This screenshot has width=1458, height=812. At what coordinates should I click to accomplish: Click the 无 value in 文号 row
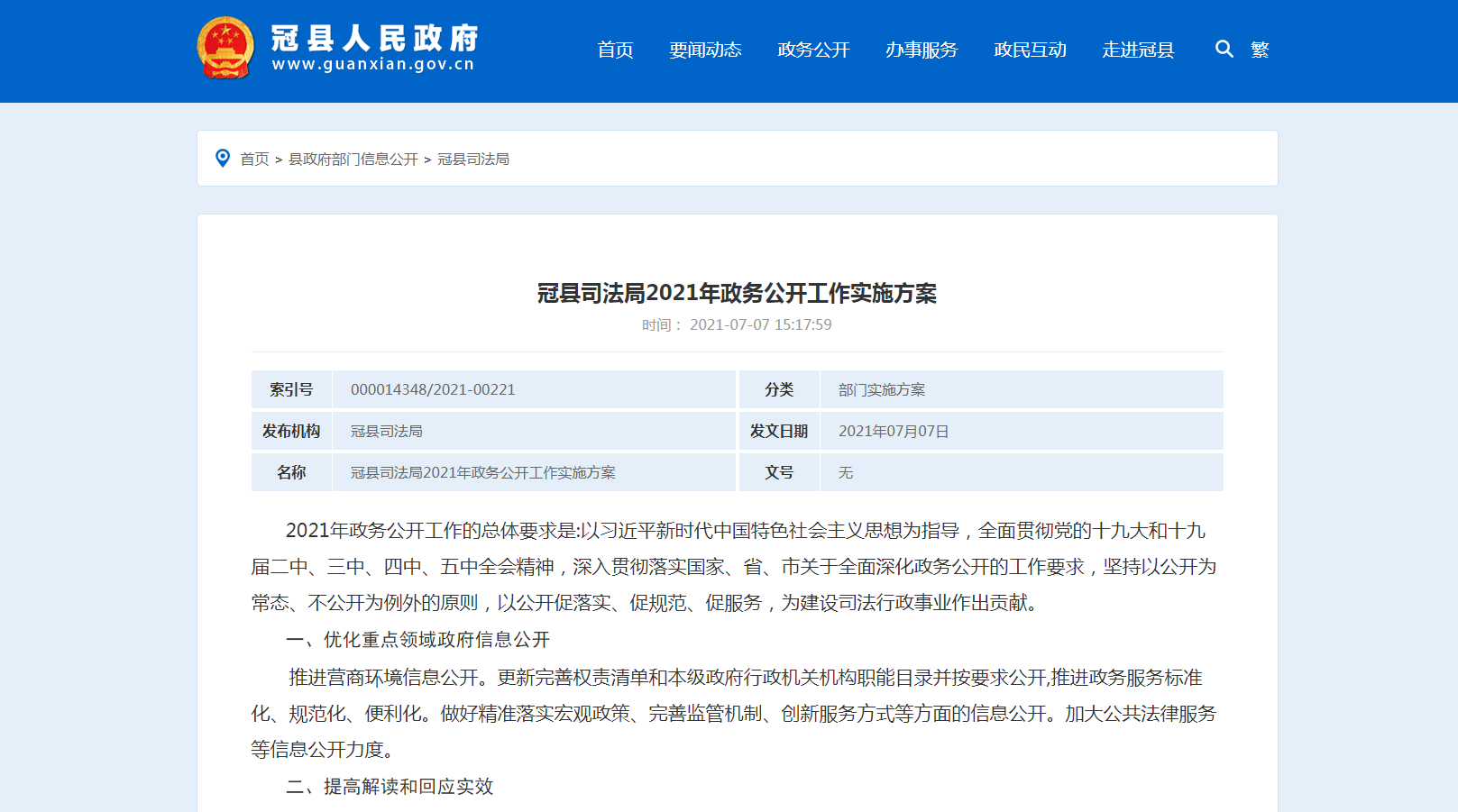click(x=846, y=472)
